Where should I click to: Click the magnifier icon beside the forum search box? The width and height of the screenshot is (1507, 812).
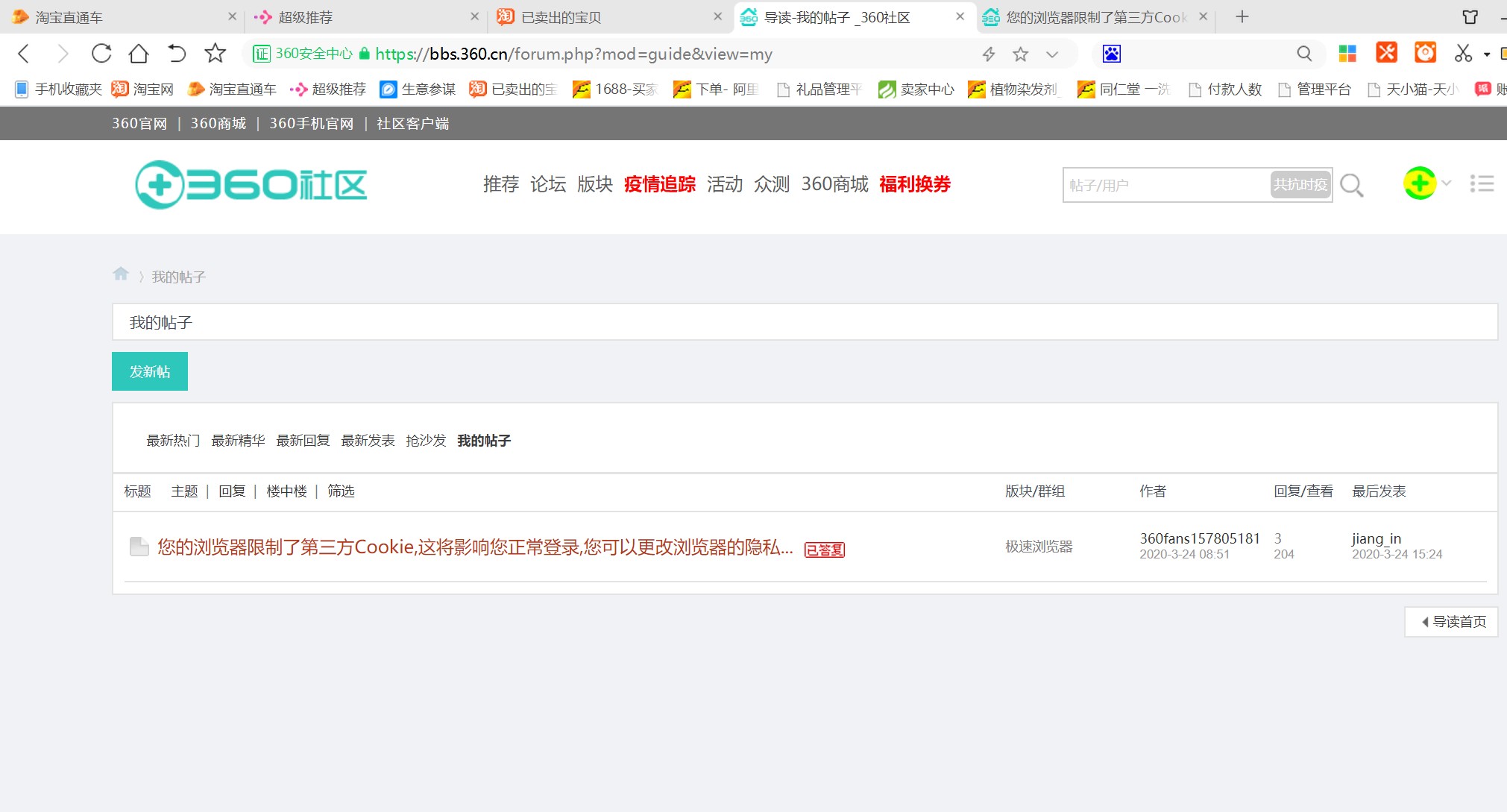pyautogui.click(x=1351, y=185)
